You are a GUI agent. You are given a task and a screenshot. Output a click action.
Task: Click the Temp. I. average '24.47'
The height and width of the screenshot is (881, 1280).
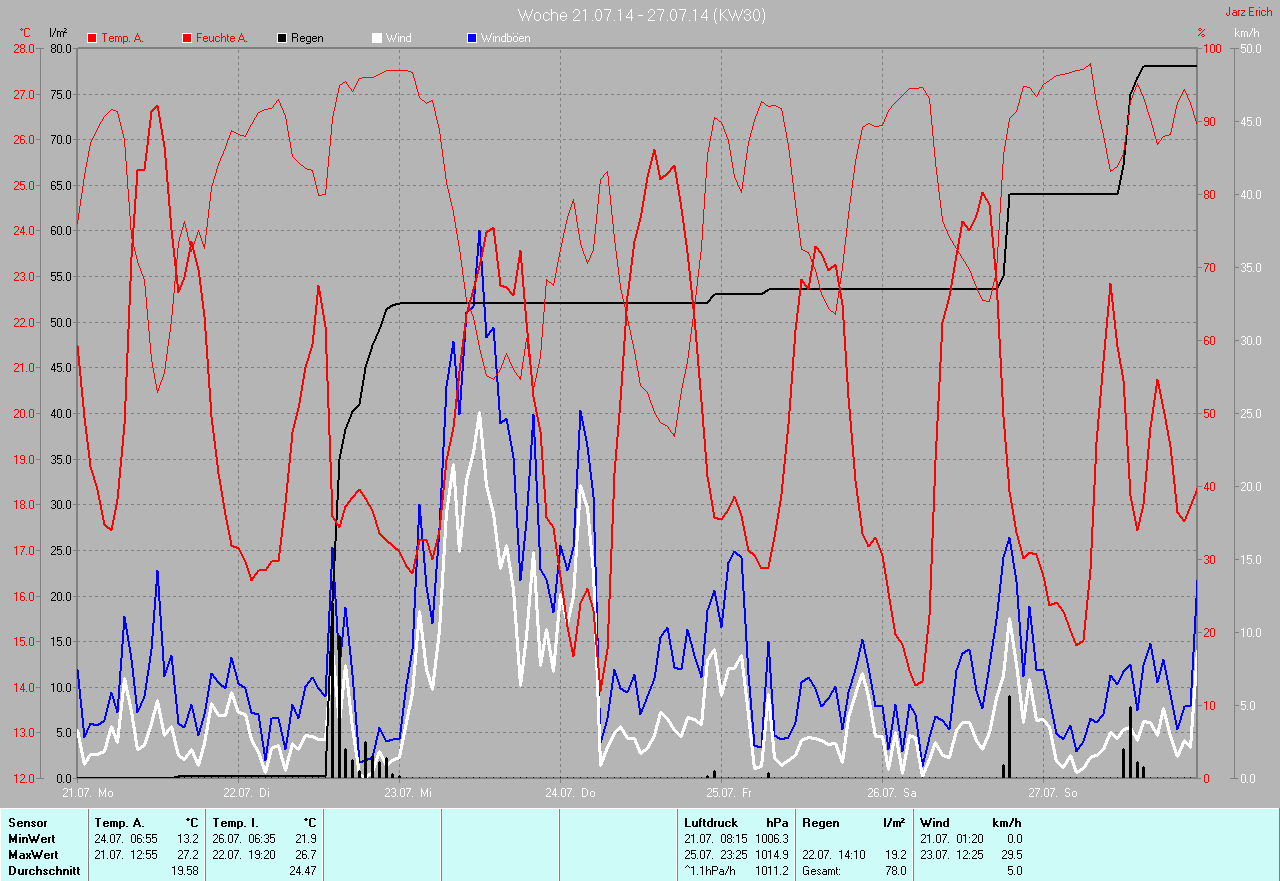click(302, 871)
